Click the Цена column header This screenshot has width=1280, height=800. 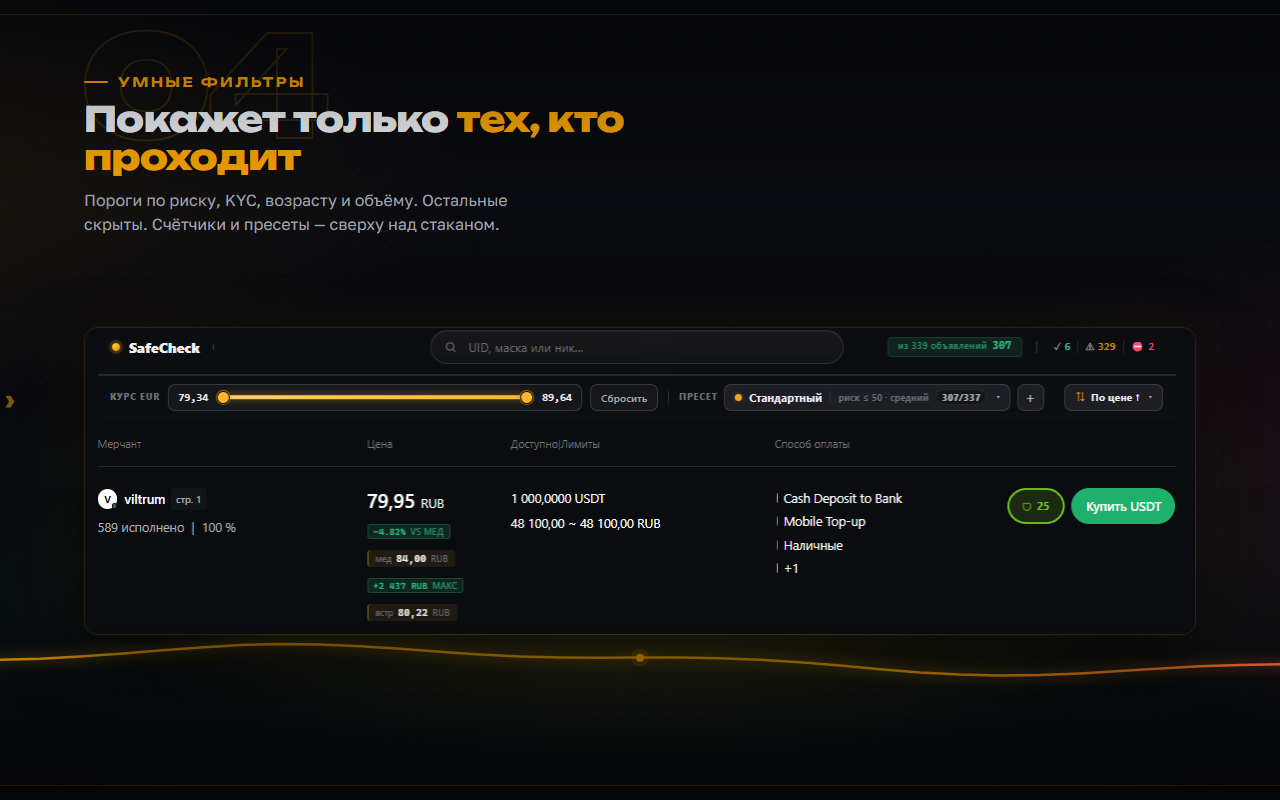[380, 444]
